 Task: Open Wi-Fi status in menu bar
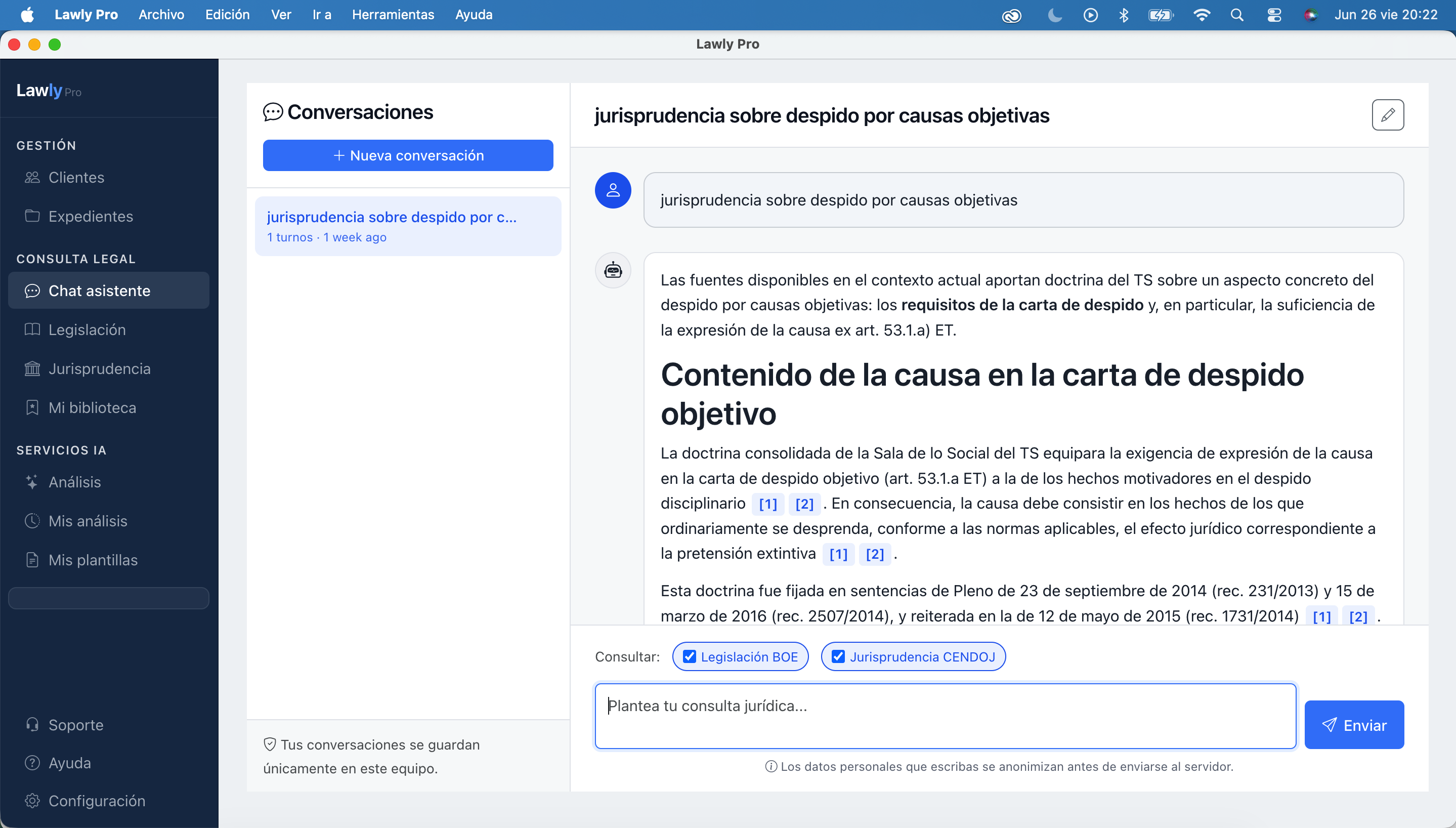(x=1202, y=15)
